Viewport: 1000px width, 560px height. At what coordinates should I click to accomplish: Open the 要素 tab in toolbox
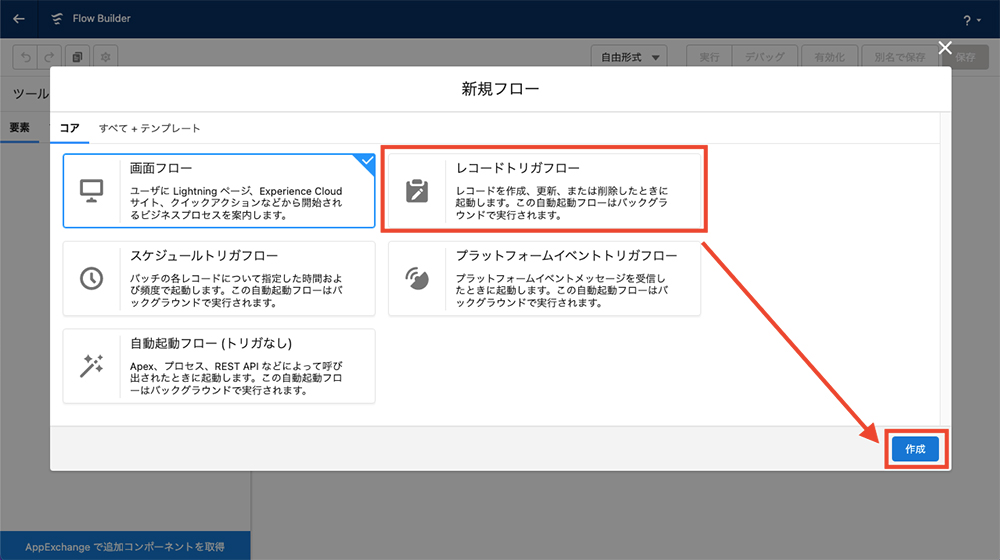19,128
